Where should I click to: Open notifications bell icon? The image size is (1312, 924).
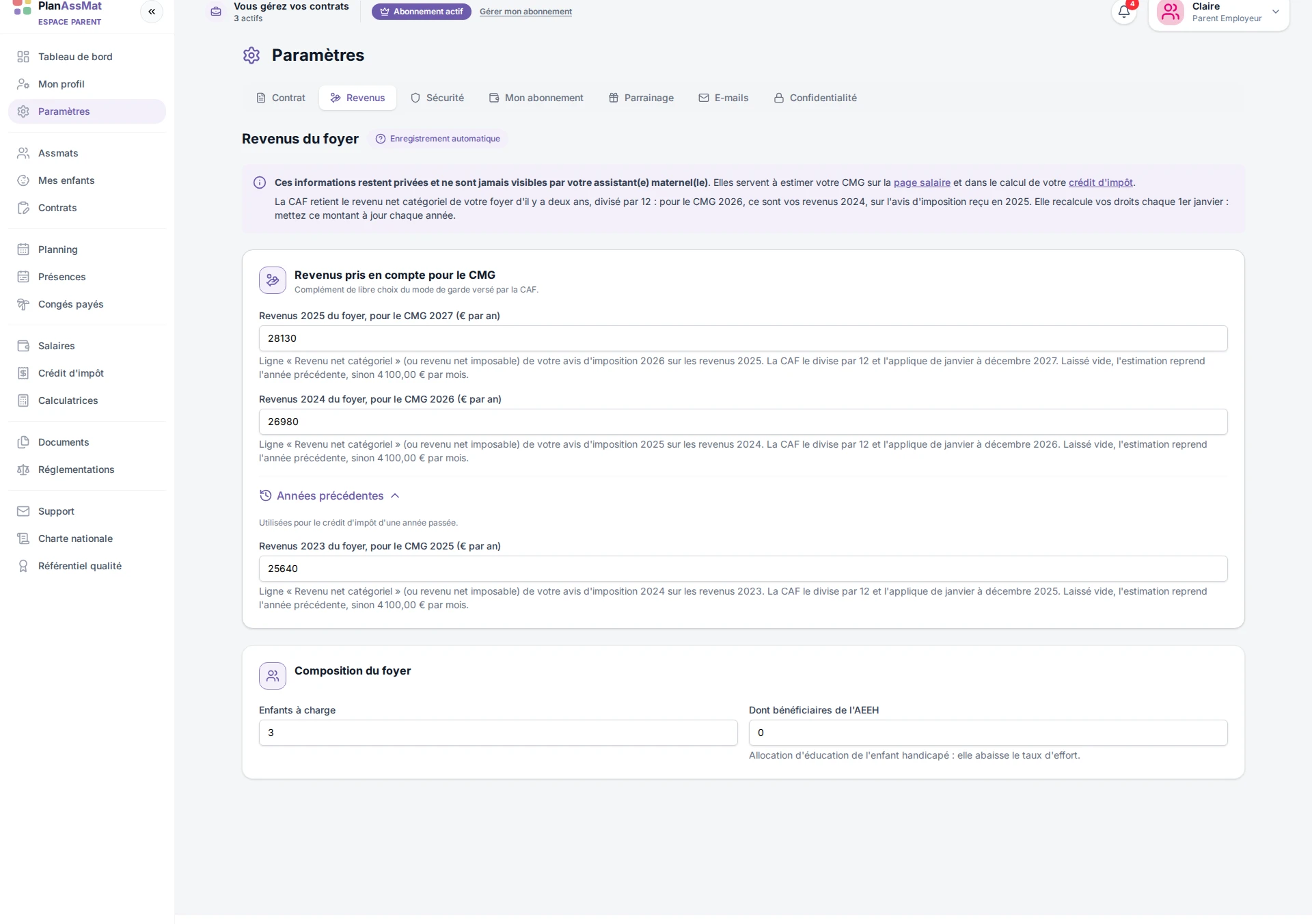tap(1123, 12)
